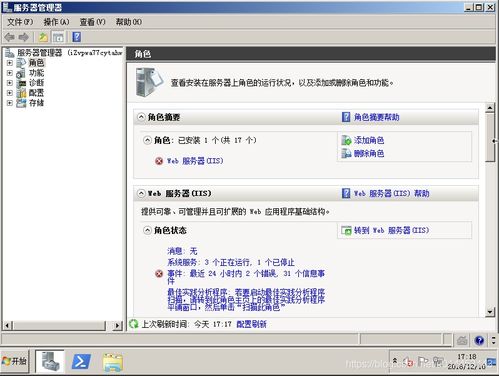Screen dimensions: 499x376
Task: Select 存储 in the tree
Action: click(36, 103)
